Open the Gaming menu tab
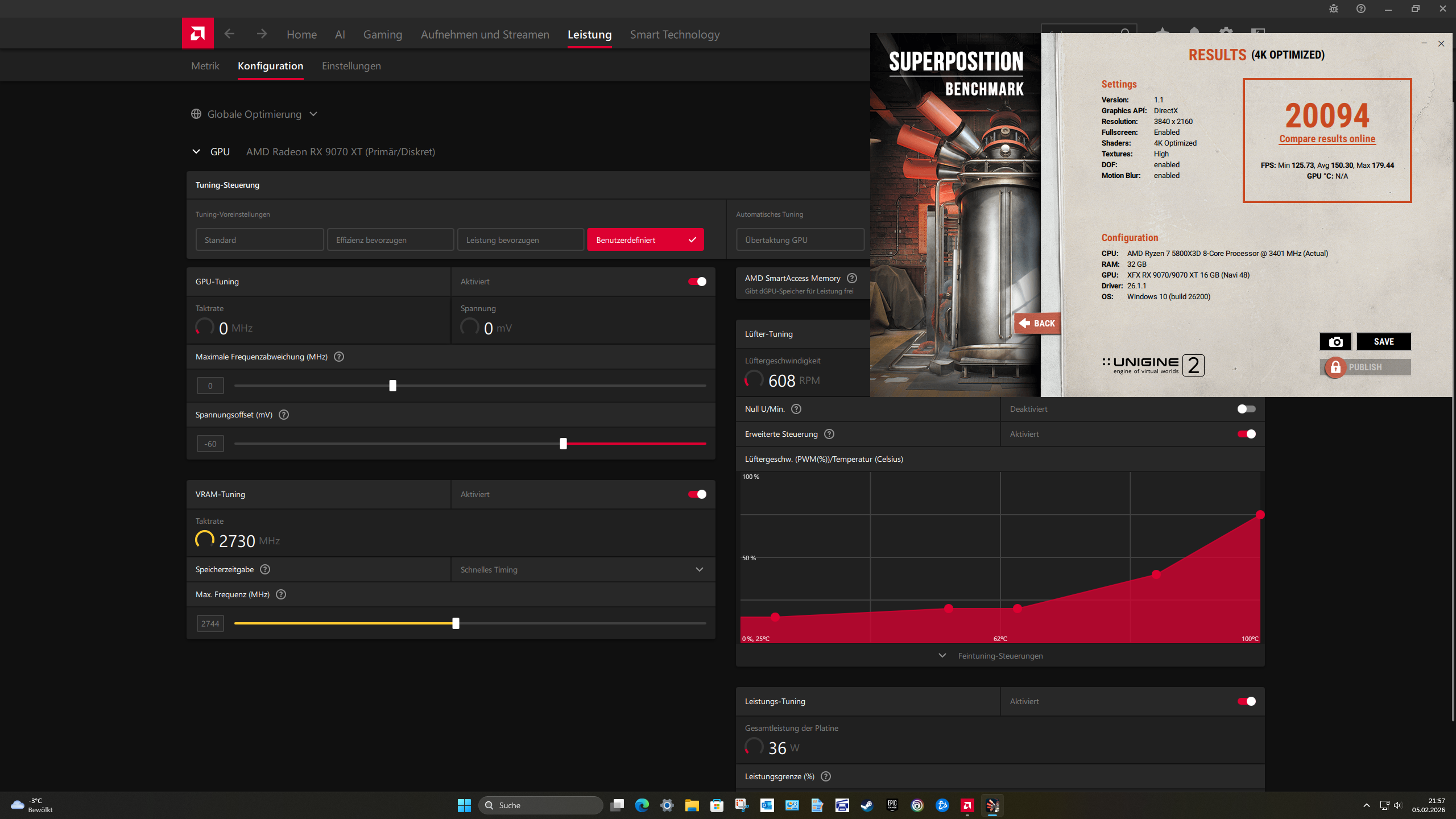Viewport: 1456px width, 819px height. (382, 35)
